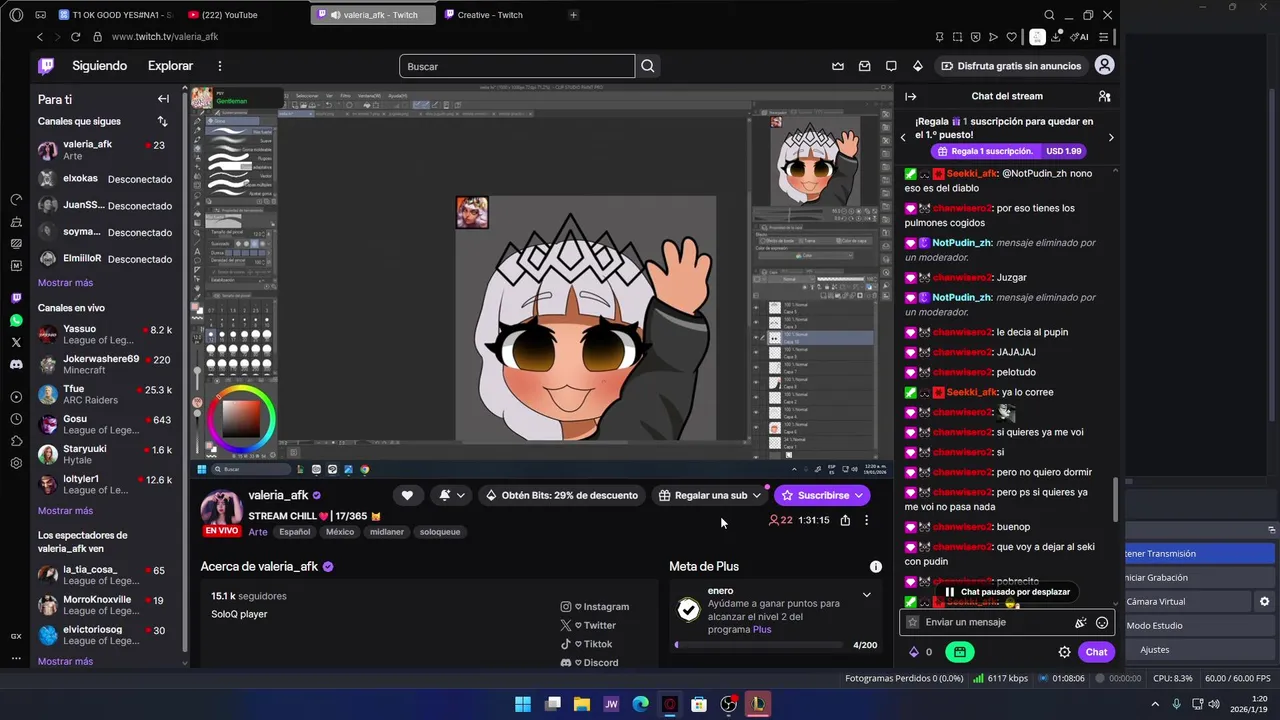Click the heart follow button
Viewport: 1280px width, 720px height.
tap(407, 495)
